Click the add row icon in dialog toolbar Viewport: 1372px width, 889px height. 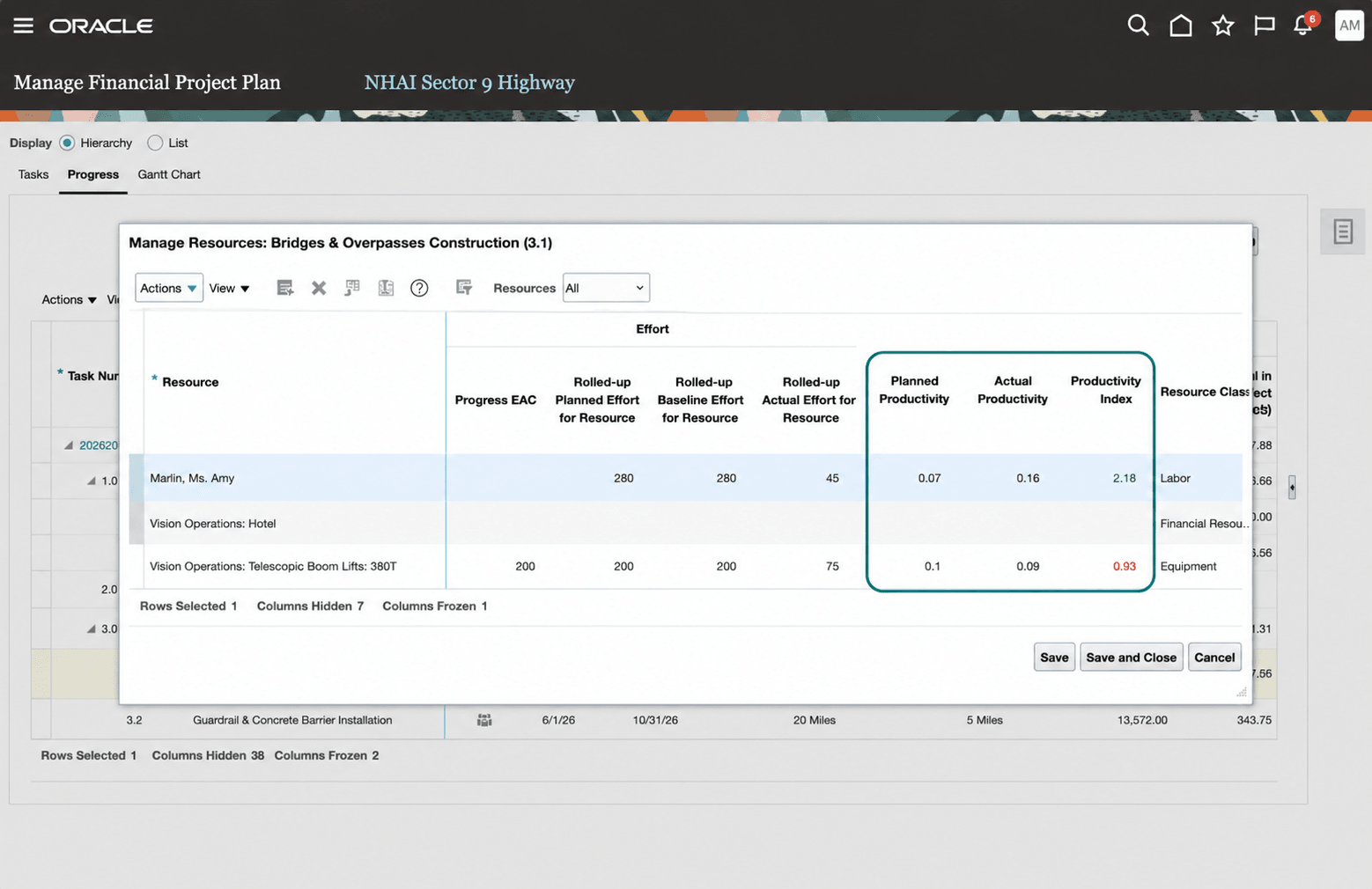tap(284, 288)
